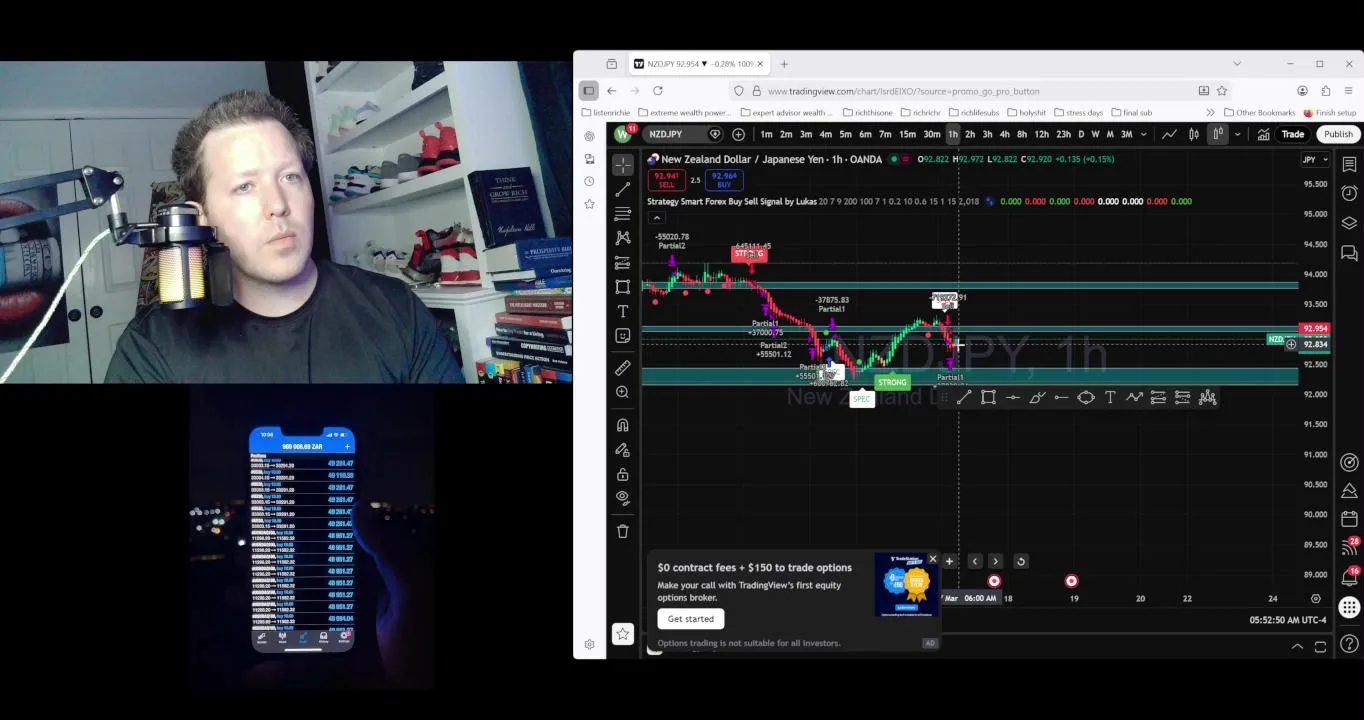Click the compare or add symbol plus
The height and width of the screenshot is (720, 1364).
point(738,134)
